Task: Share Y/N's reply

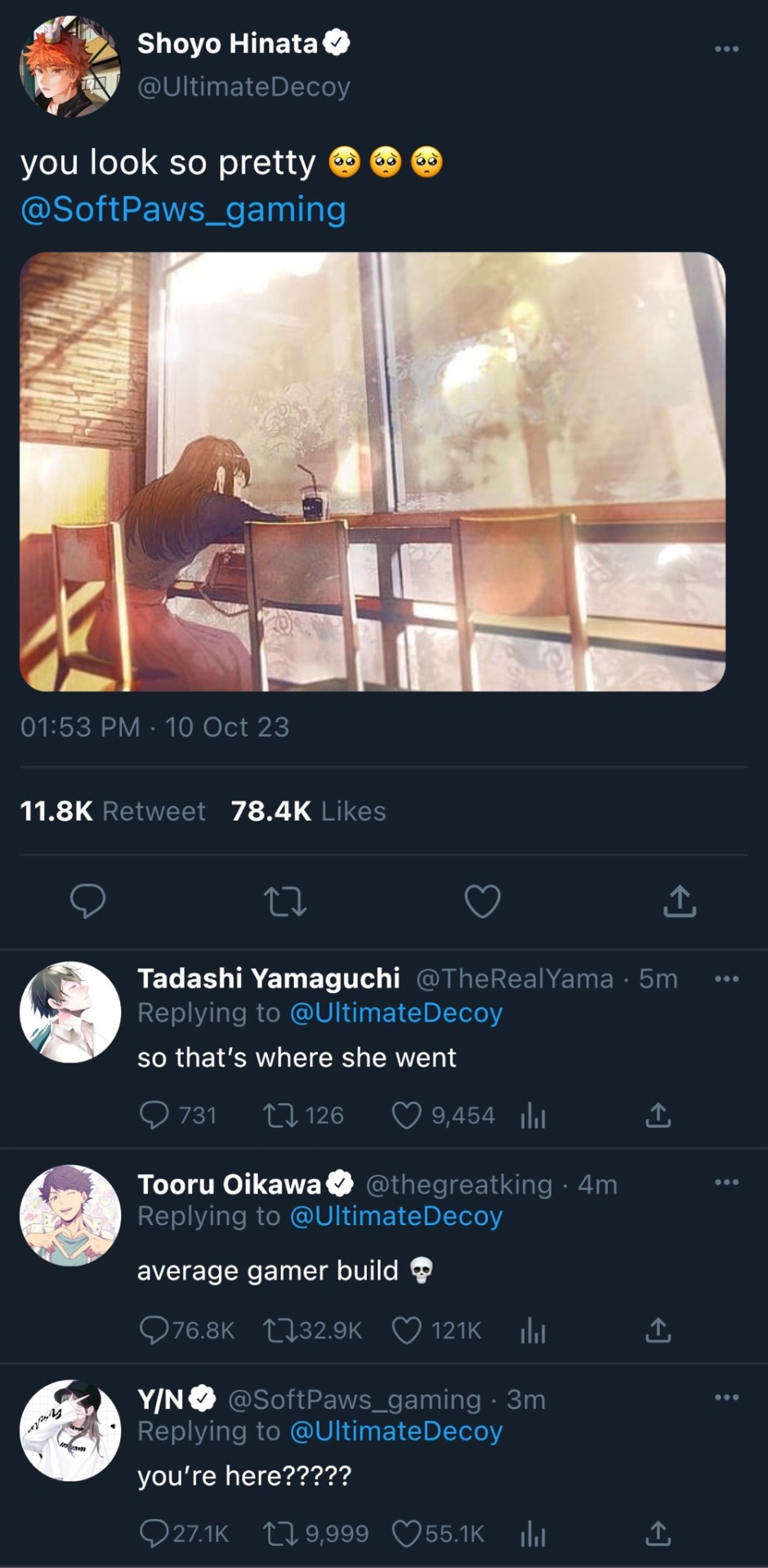Action: tap(658, 1534)
